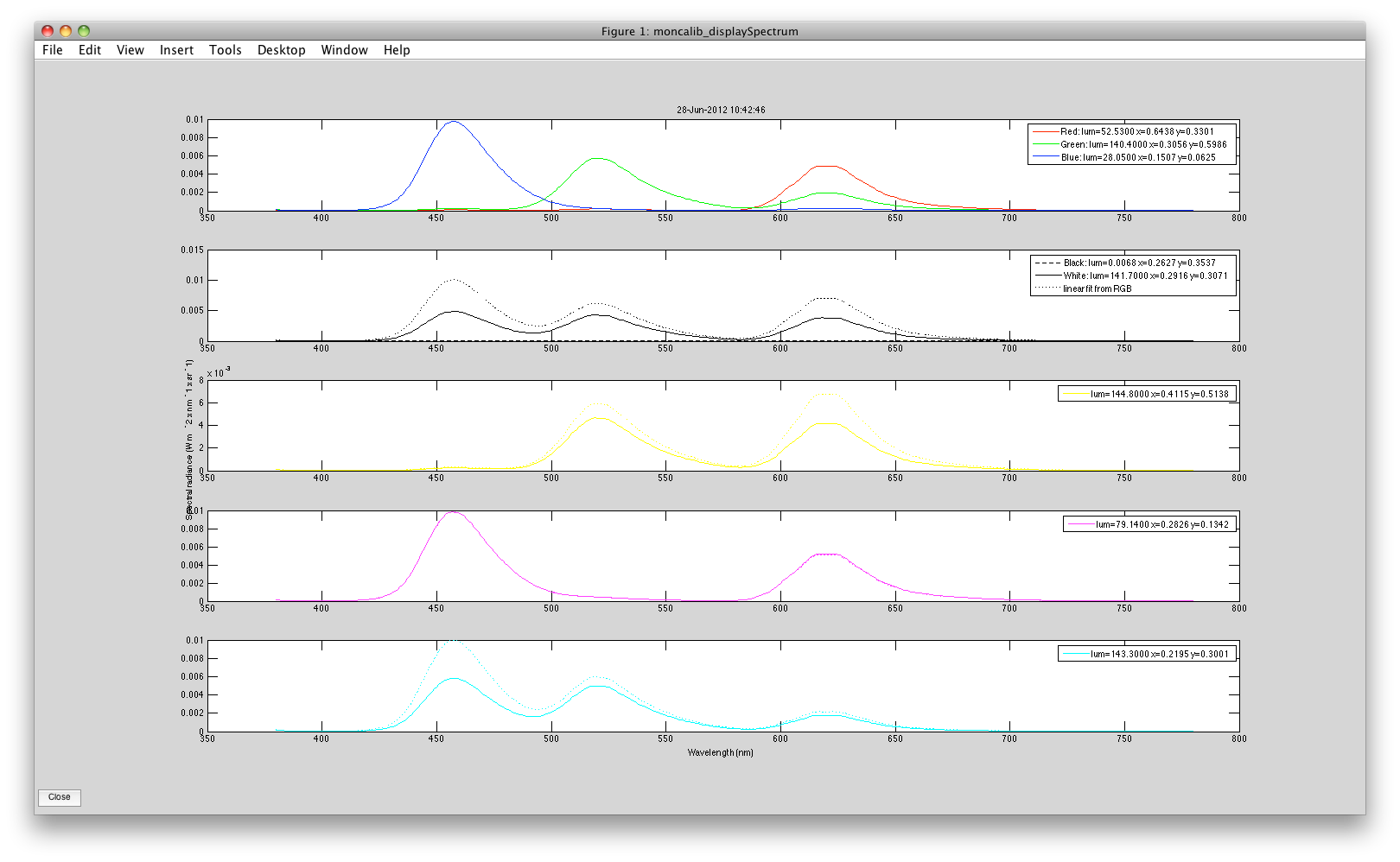Minimize the figure with yellow window button
Viewport: 1400px width, 862px height.
pos(66,31)
